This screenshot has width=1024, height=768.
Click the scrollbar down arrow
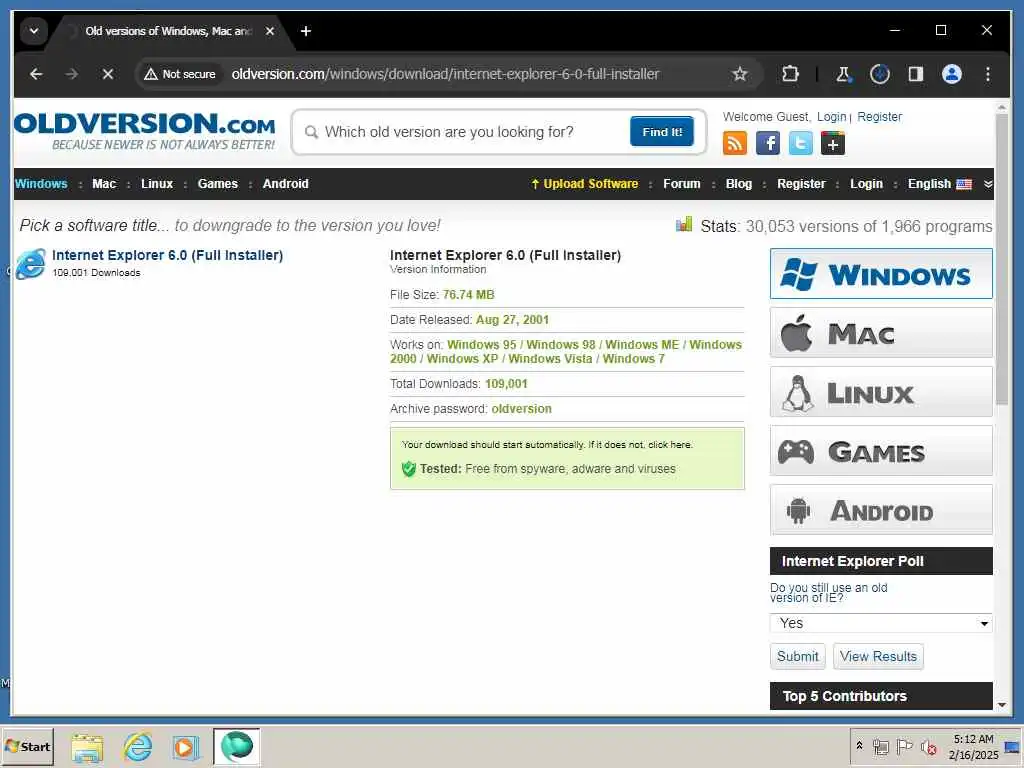click(1002, 705)
